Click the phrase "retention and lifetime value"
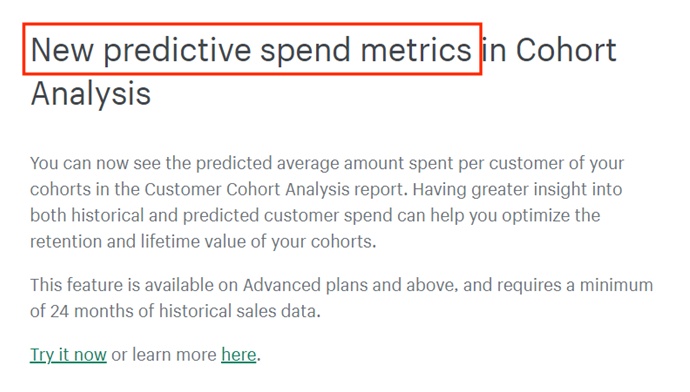Image resolution: width=690 pixels, height=392 pixels. click(138, 242)
